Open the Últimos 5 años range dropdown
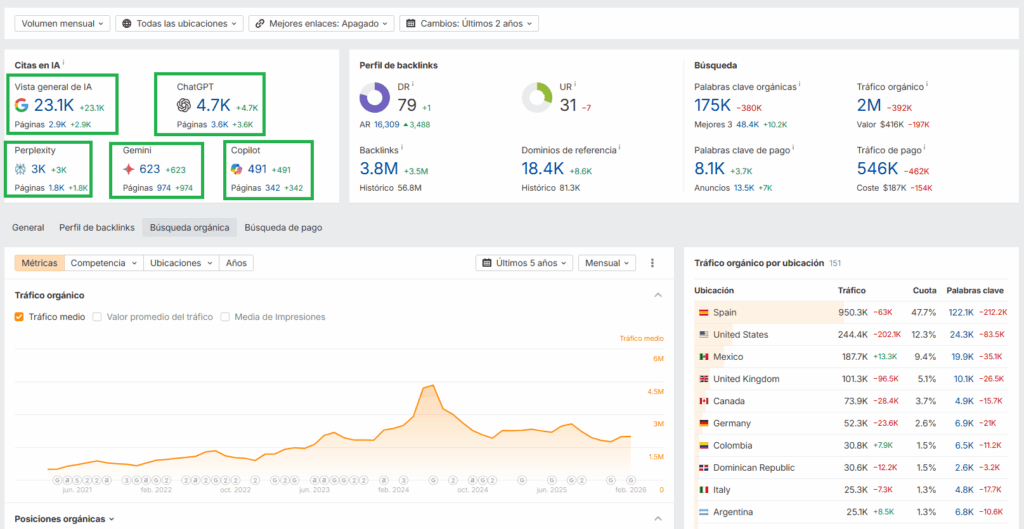The width and height of the screenshot is (1024, 529). (524, 263)
